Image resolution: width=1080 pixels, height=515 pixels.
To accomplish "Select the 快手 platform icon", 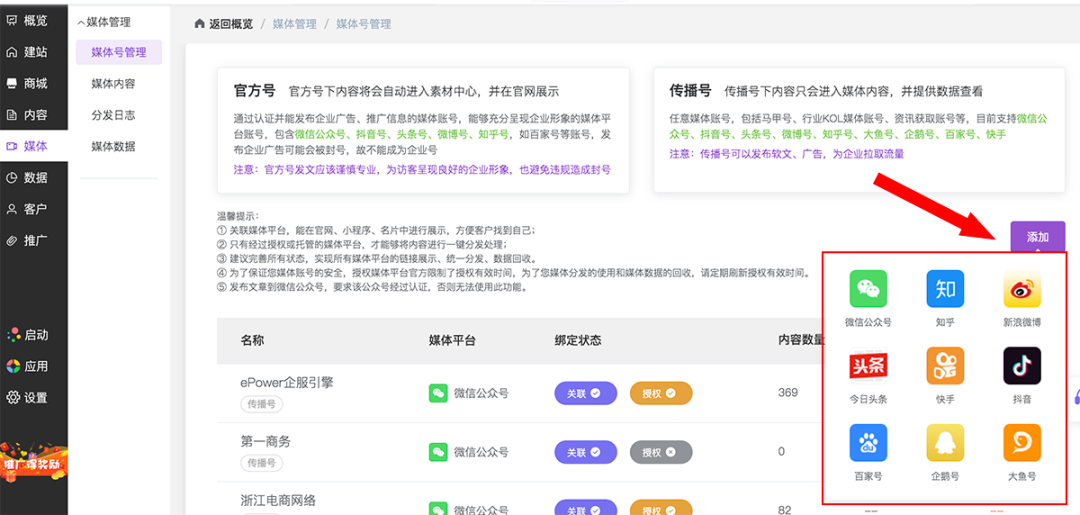I will pos(945,366).
